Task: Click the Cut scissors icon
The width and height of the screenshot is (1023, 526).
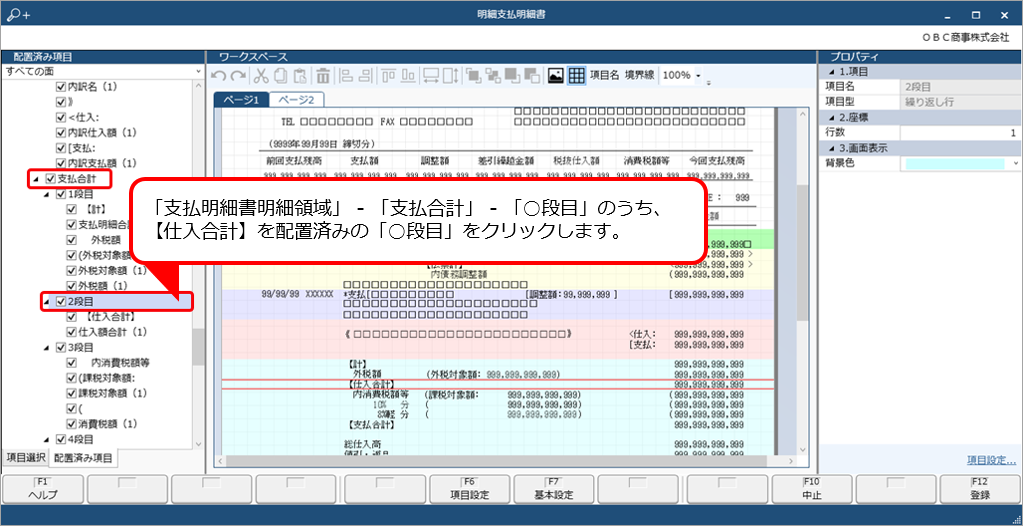Action: click(261, 76)
